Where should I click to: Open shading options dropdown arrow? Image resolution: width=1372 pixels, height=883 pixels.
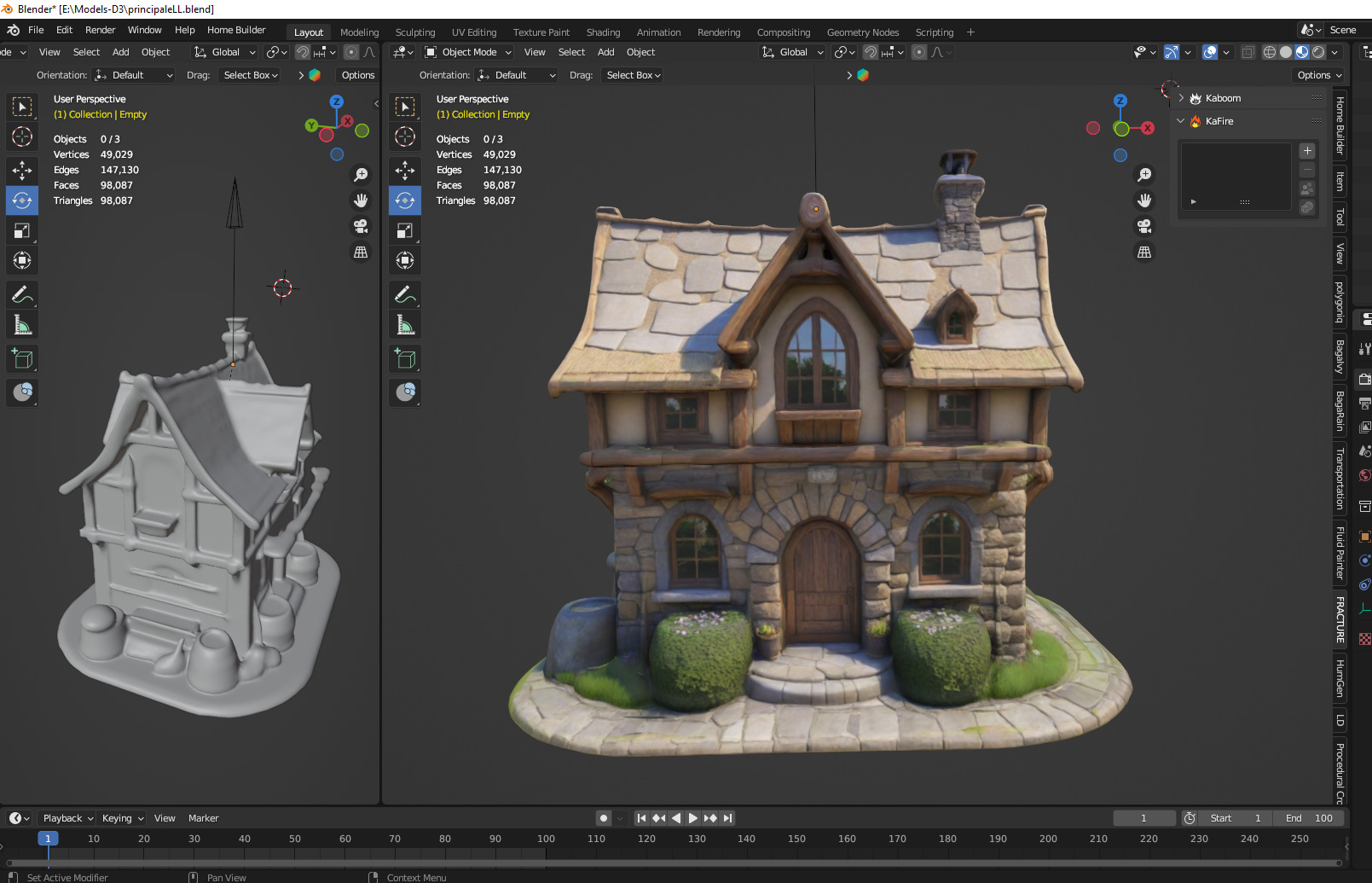[x=1334, y=52]
